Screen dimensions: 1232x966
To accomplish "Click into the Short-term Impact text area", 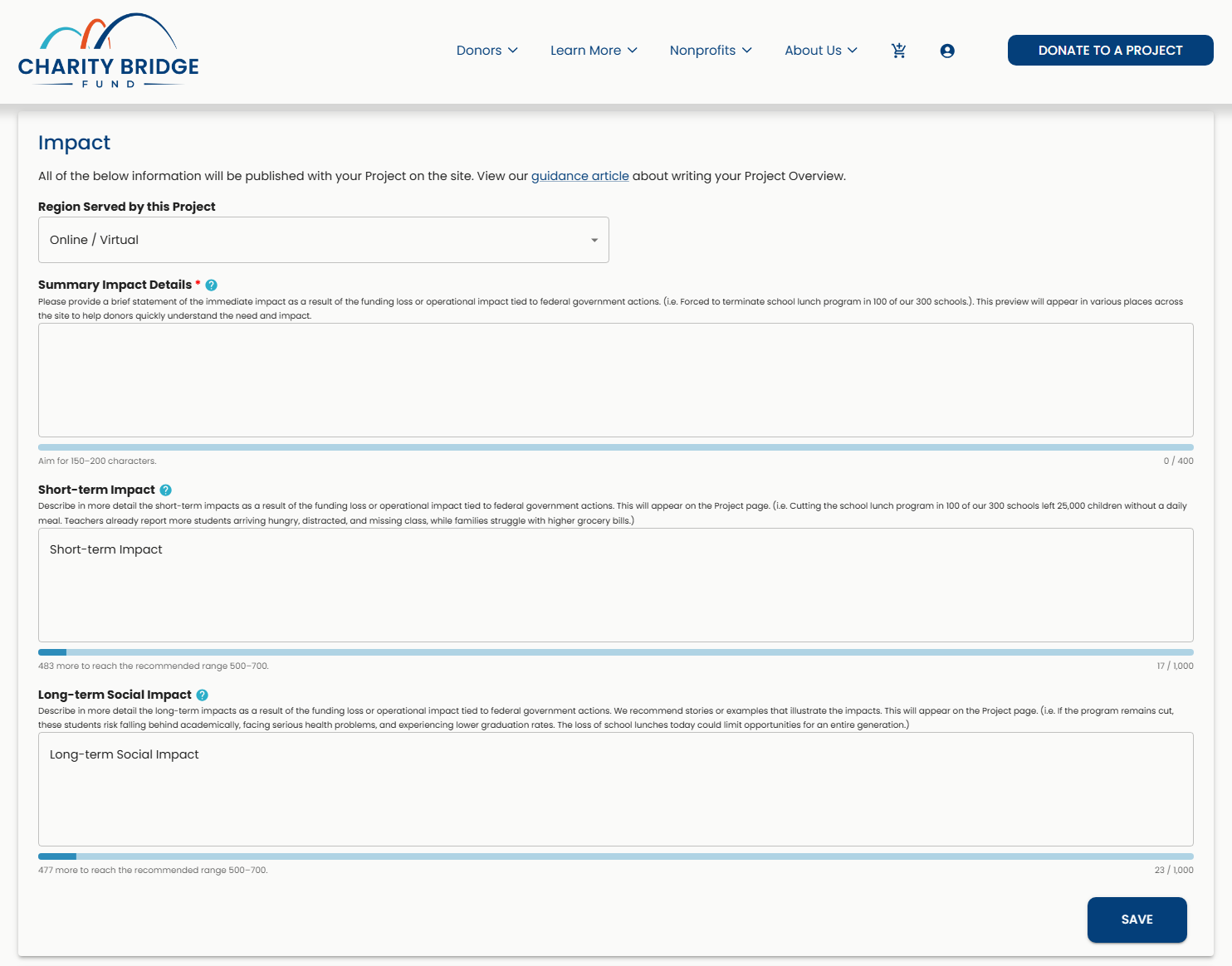I will tap(616, 585).
